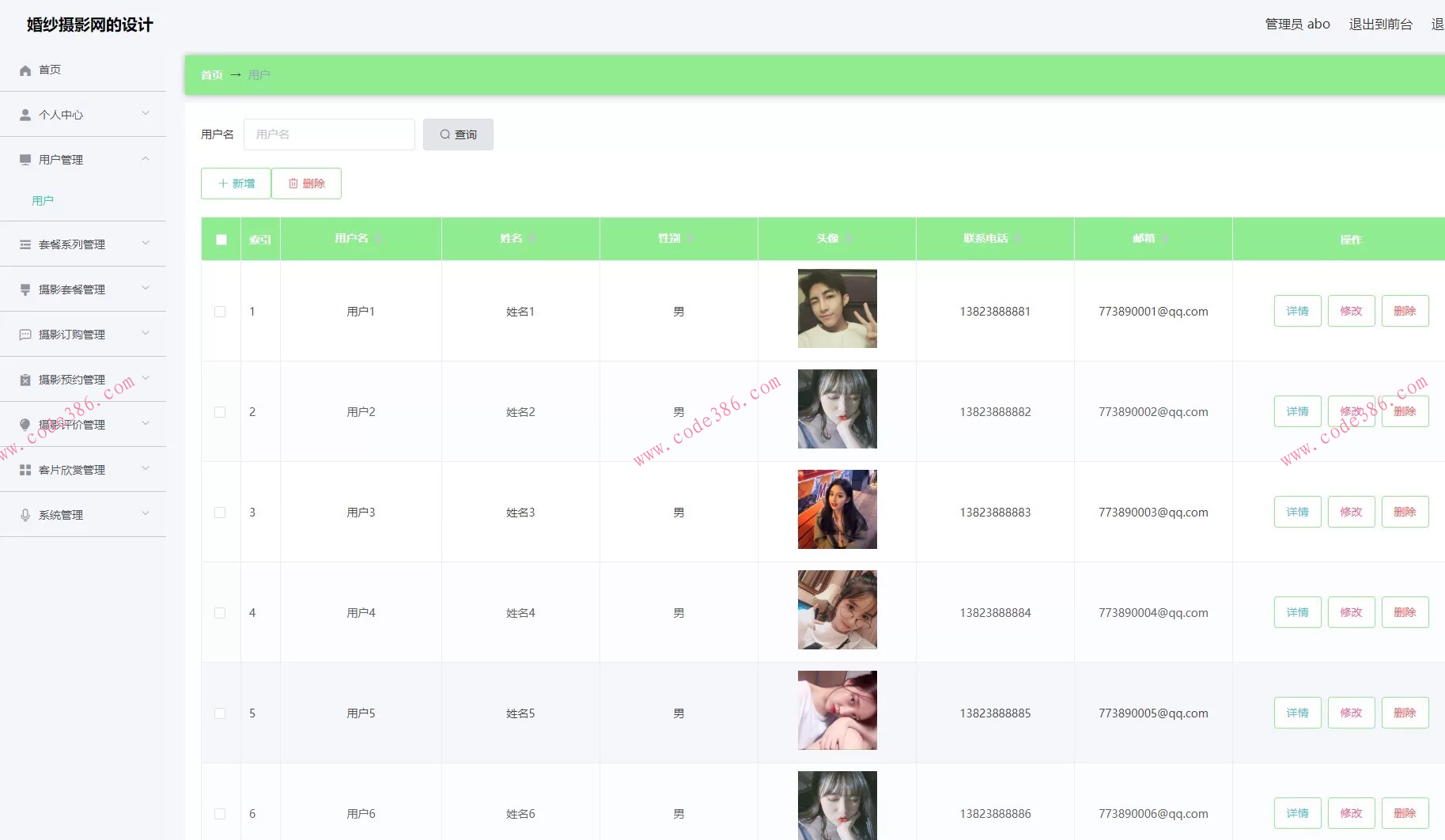Click the list icon for 套餐系列管理

coord(25,244)
